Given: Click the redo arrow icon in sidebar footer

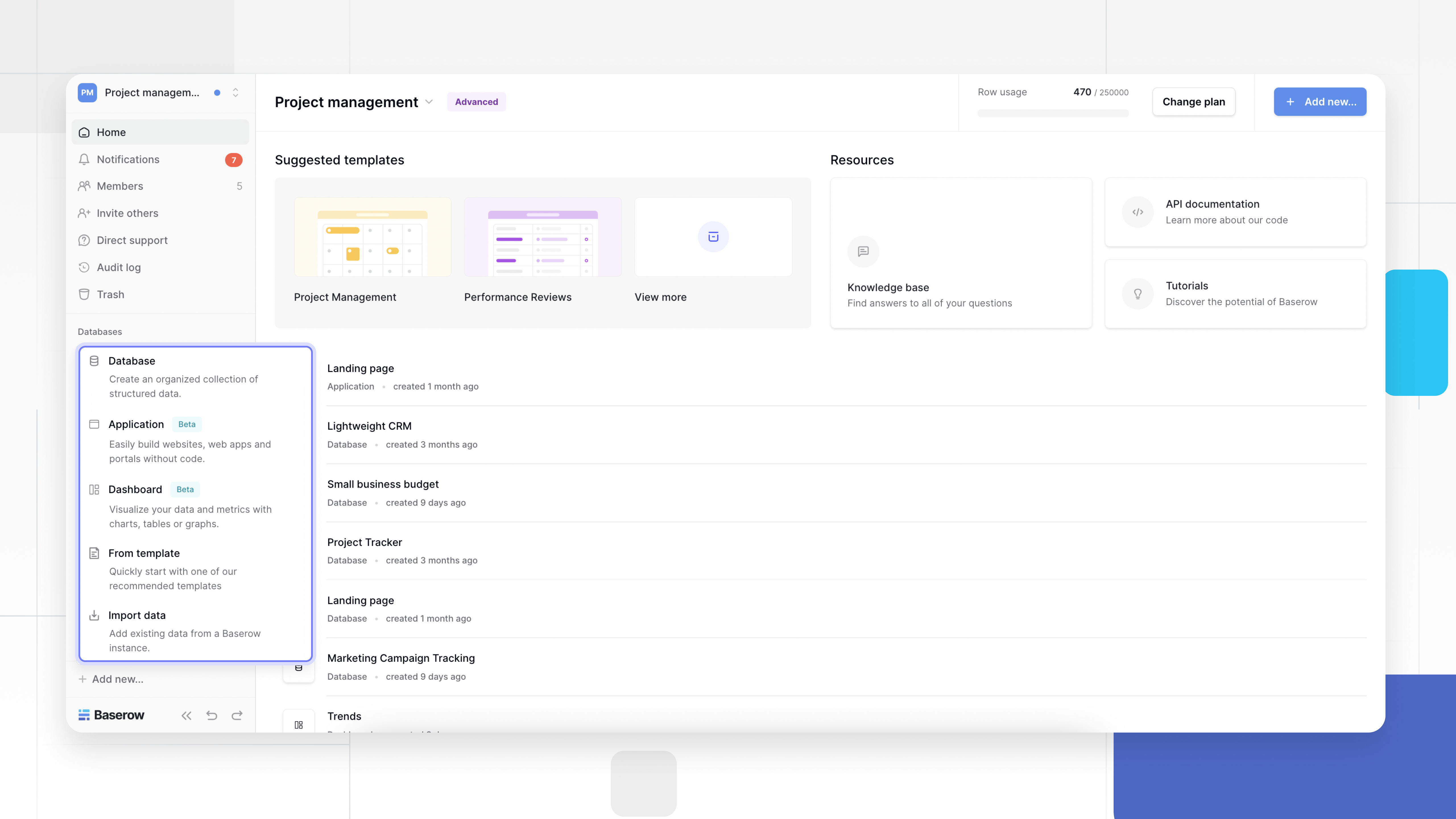Looking at the screenshot, I should point(237,715).
